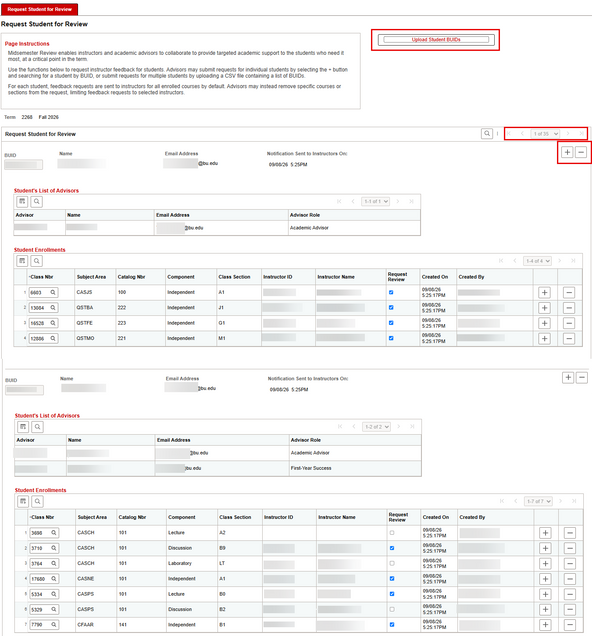Check Request Review for CASCH 101 Laboratory

pyautogui.click(x=392, y=563)
